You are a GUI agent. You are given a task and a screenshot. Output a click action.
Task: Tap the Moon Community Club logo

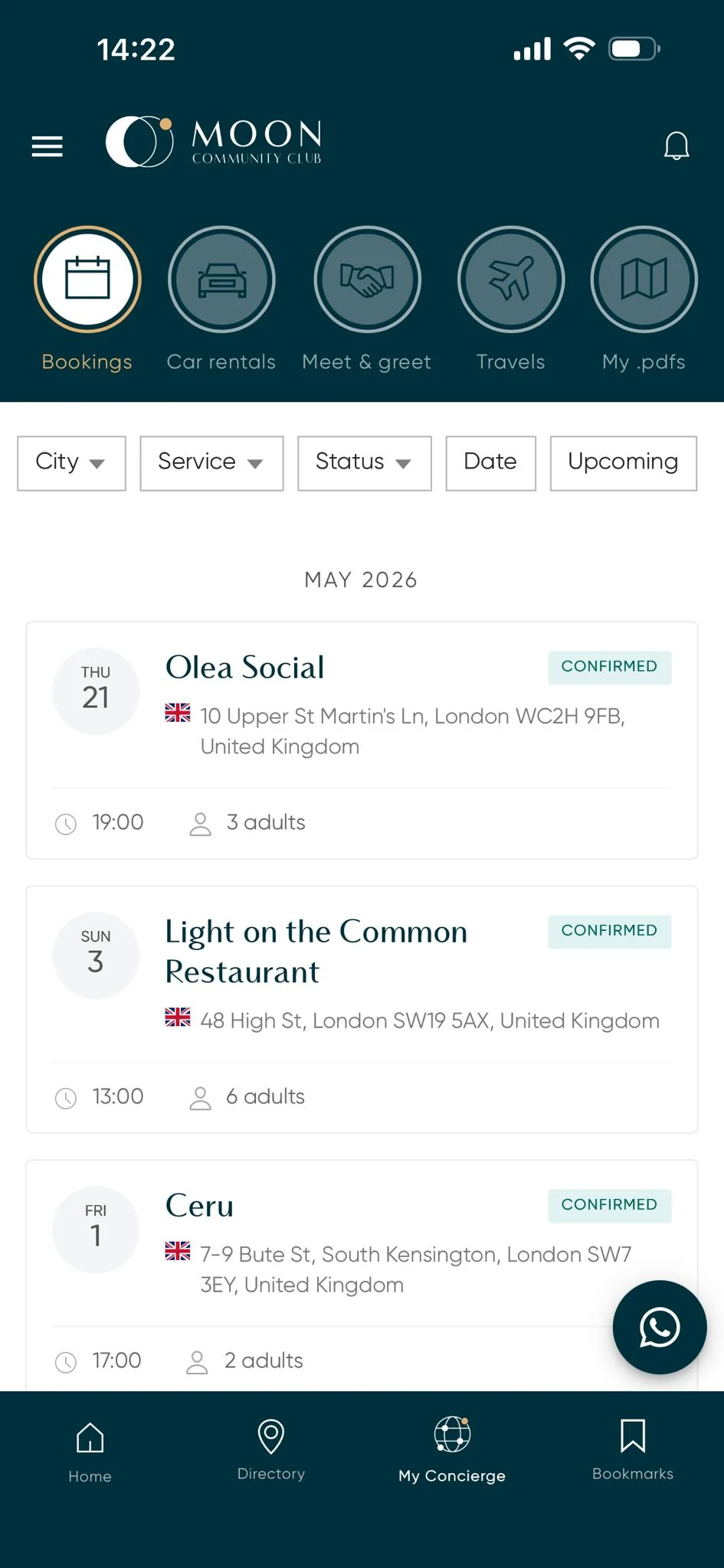[214, 142]
